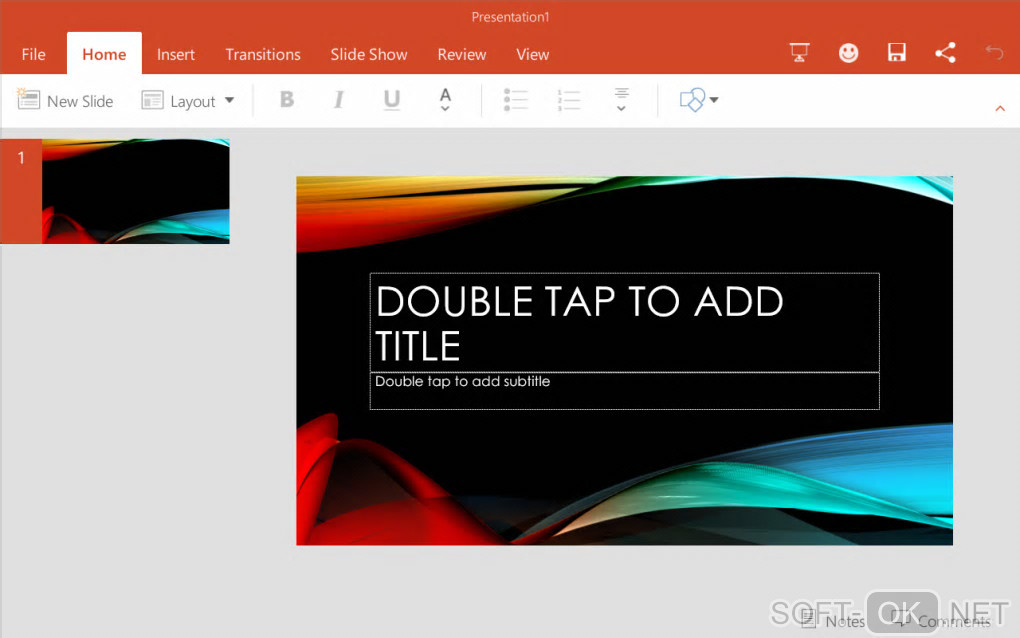Toggle underline formatting
The width and height of the screenshot is (1020, 638).
tap(392, 100)
